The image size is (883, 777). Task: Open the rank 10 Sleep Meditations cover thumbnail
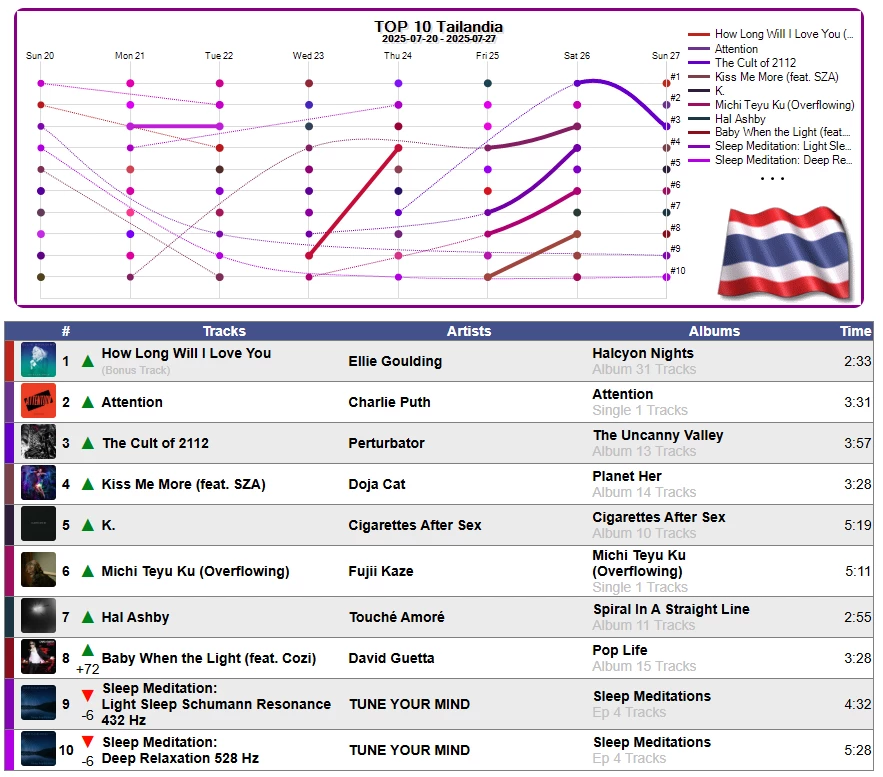click(x=38, y=749)
